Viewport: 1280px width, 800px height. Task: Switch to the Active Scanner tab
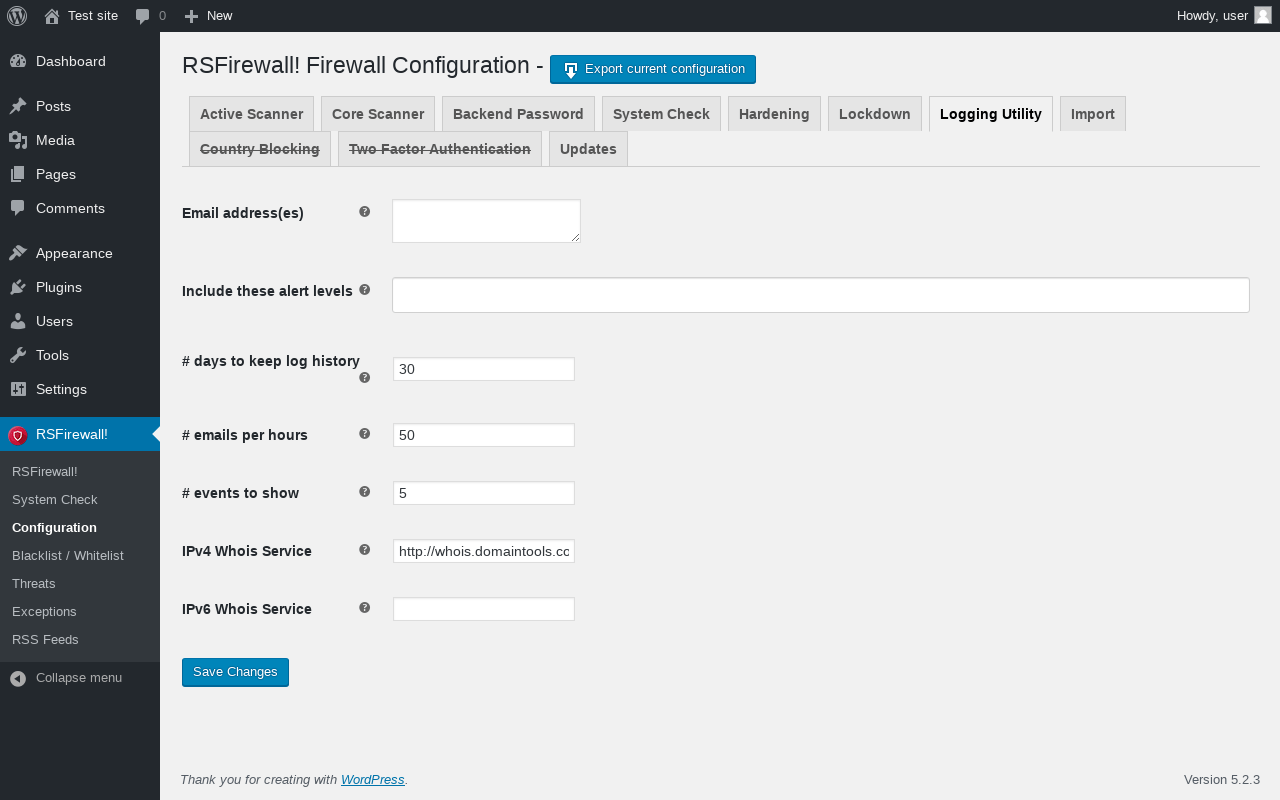pyautogui.click(x=251, y=114)
